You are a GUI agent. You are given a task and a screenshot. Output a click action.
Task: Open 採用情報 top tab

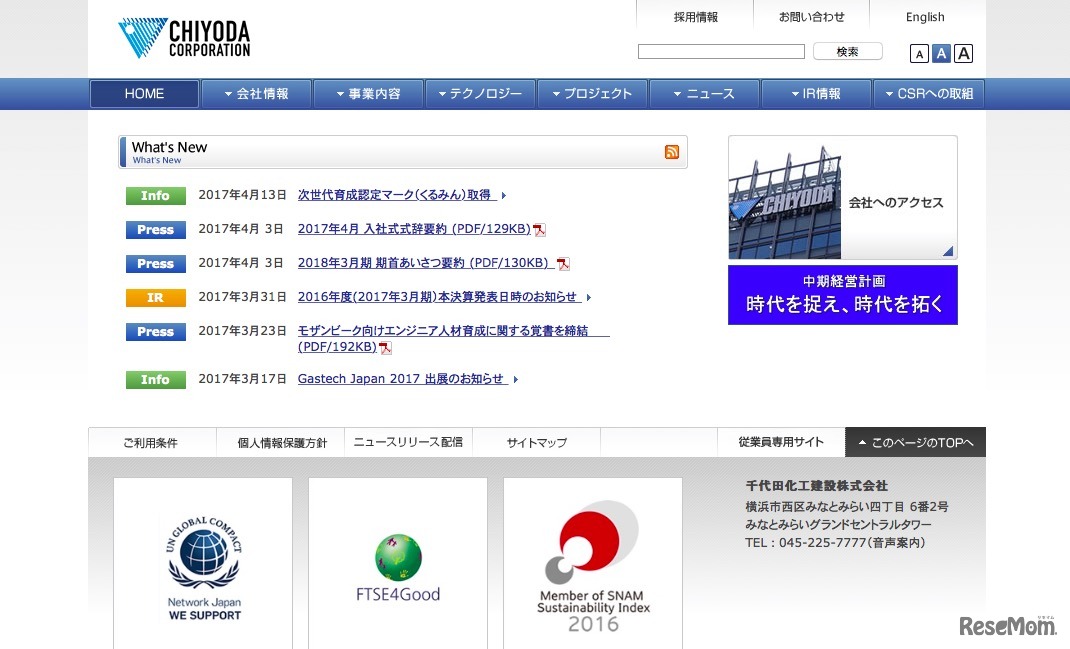coord(695,17)
